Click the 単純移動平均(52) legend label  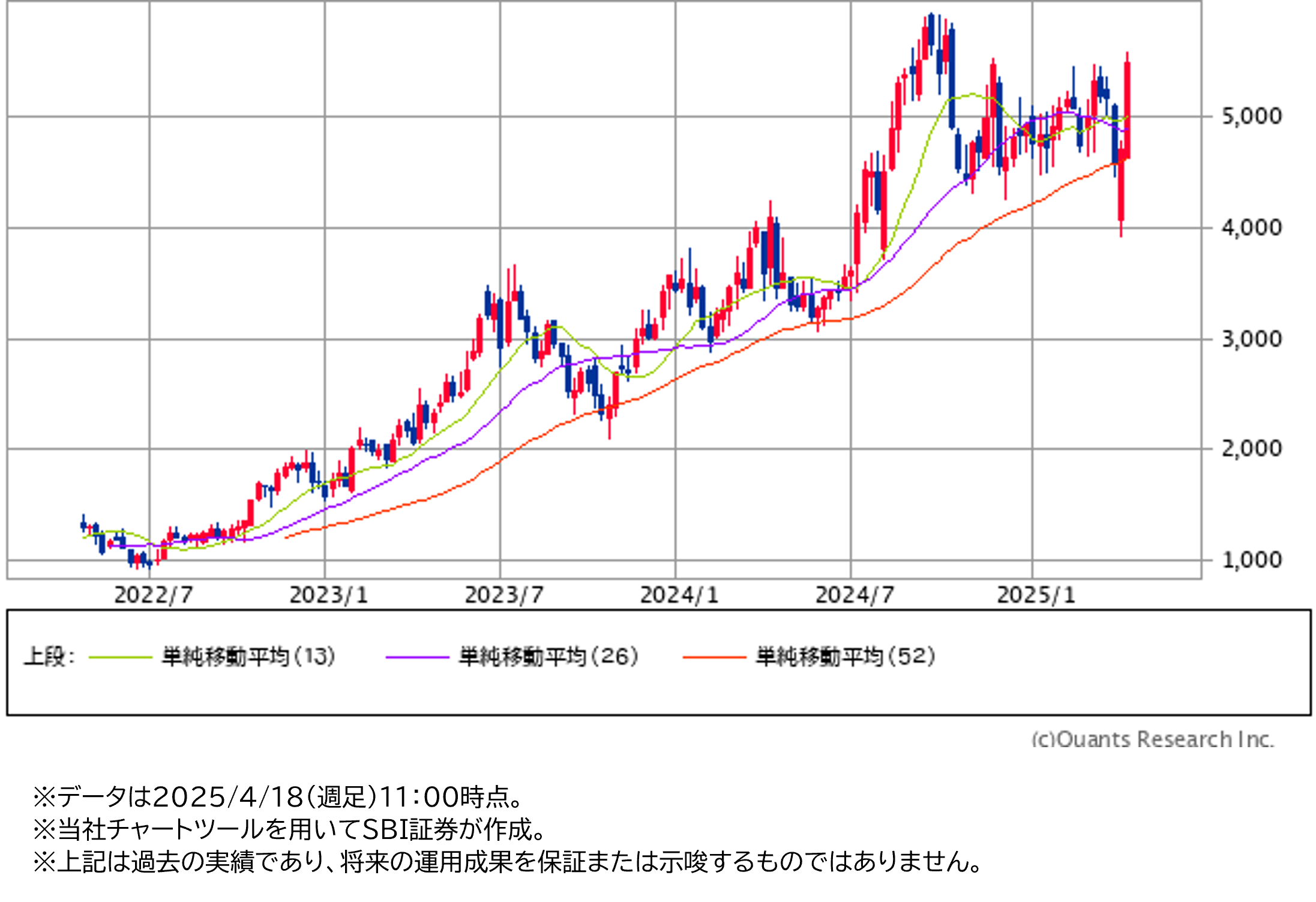tap(846, 657)
